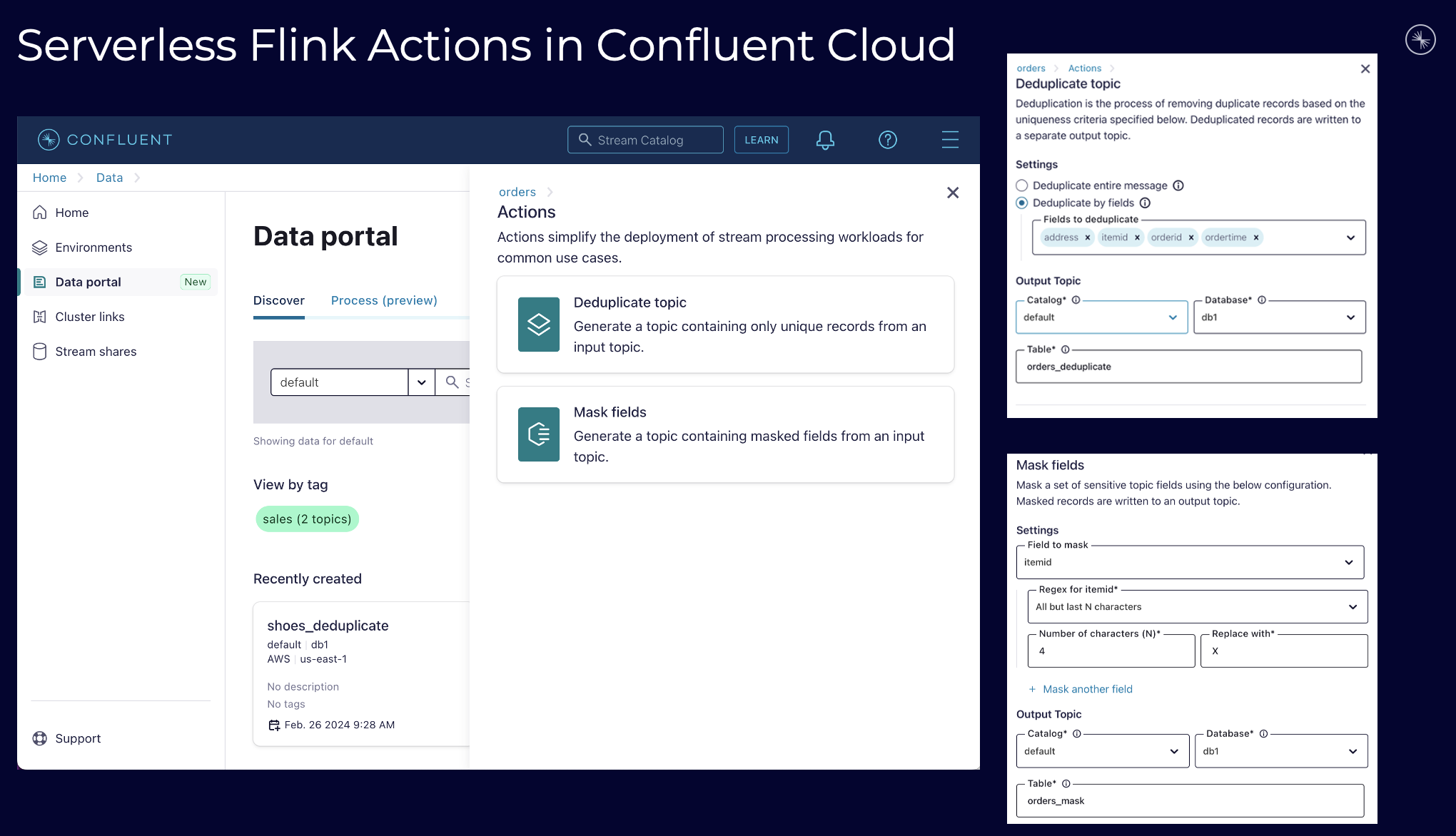Open Cluster links in the sidebar
The image size is (1456, 836).
coord(90,317)
